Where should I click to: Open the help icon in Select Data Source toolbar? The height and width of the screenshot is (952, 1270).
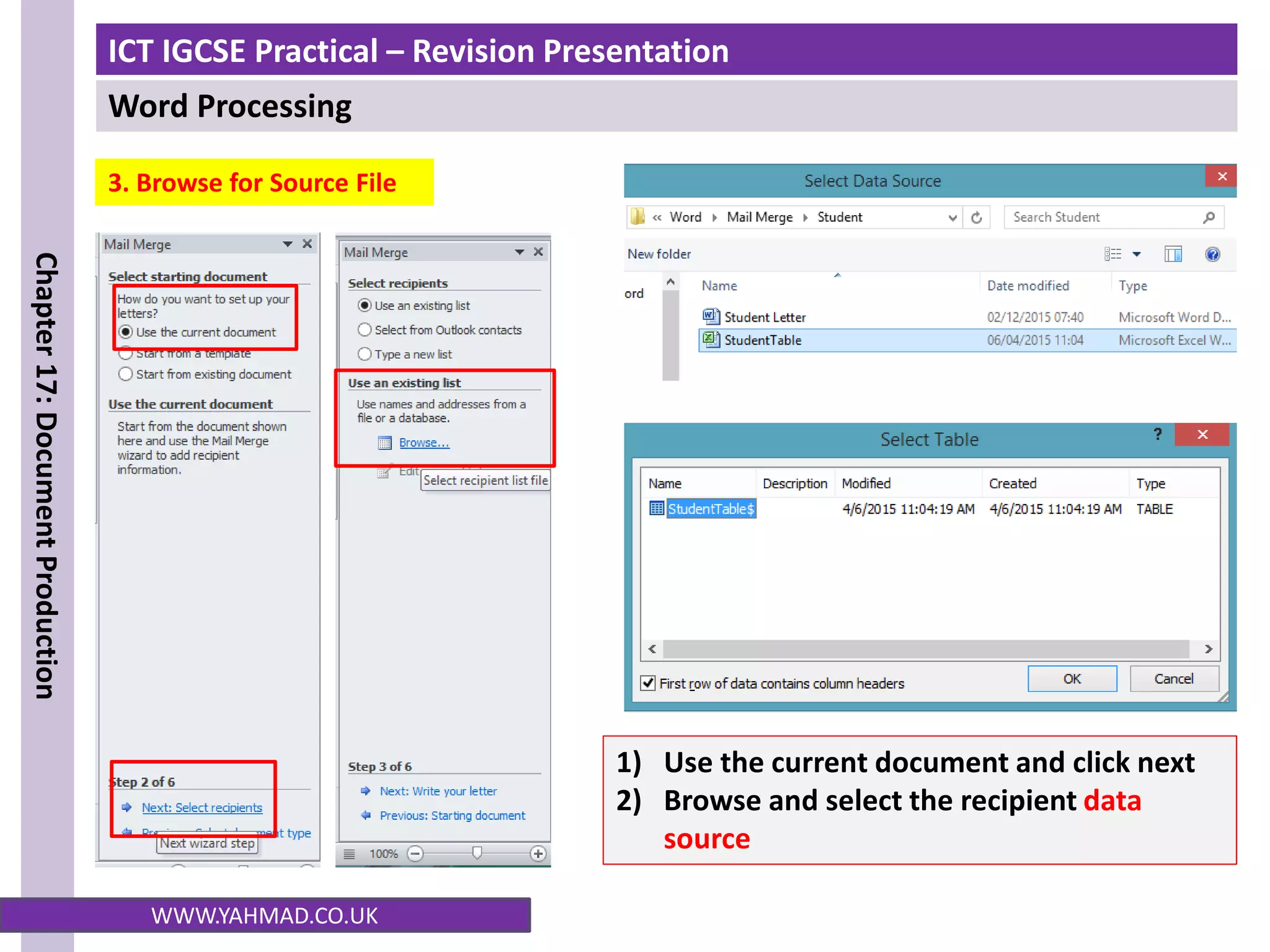point(1212,254)
